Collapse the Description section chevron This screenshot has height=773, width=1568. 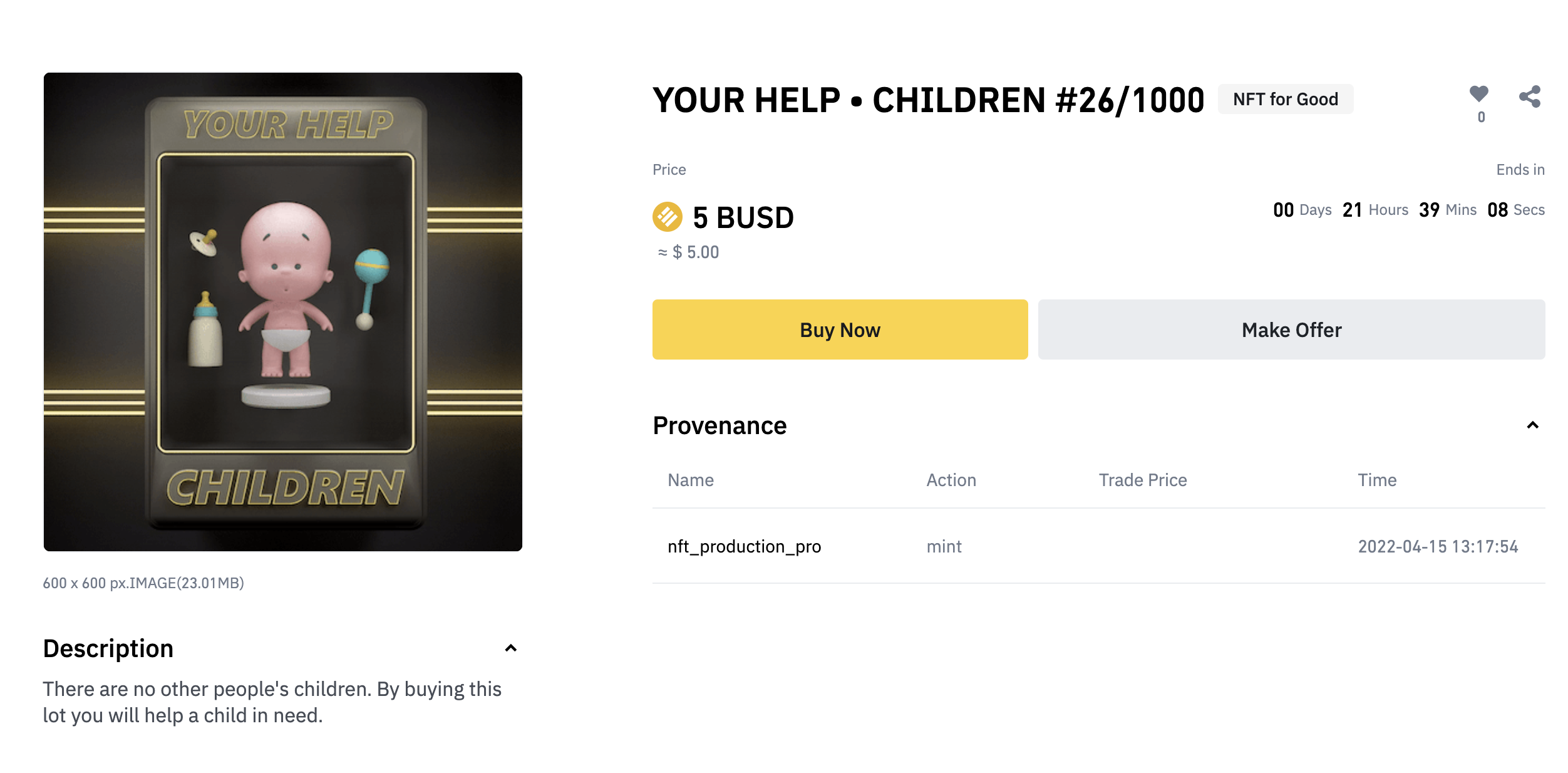click(x=511, y=648)
